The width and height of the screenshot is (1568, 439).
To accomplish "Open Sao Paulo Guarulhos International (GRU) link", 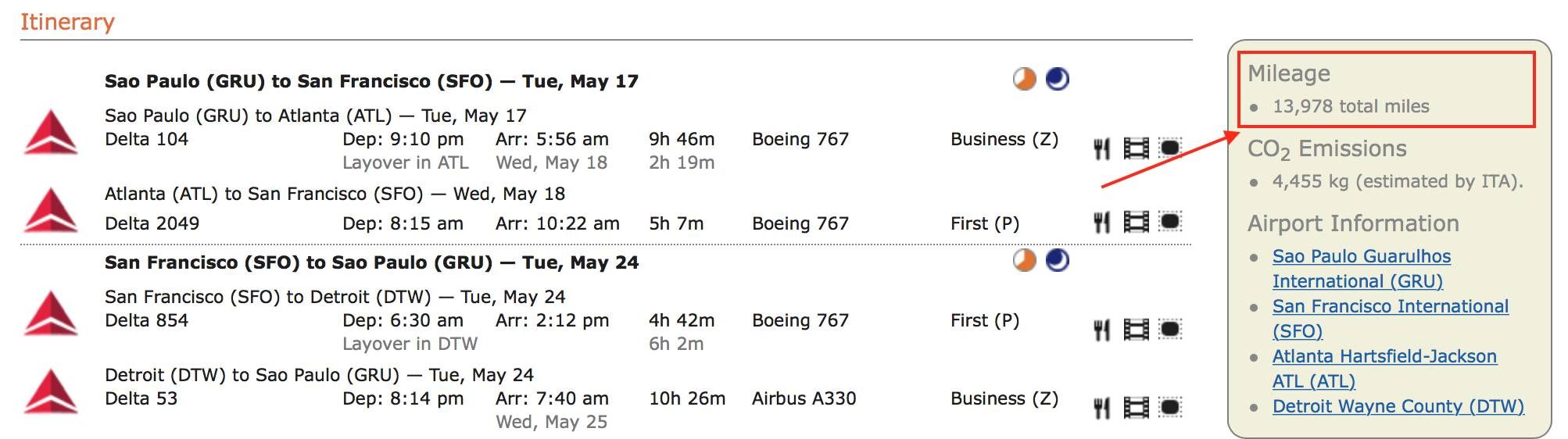I will tap(1362, 269).
